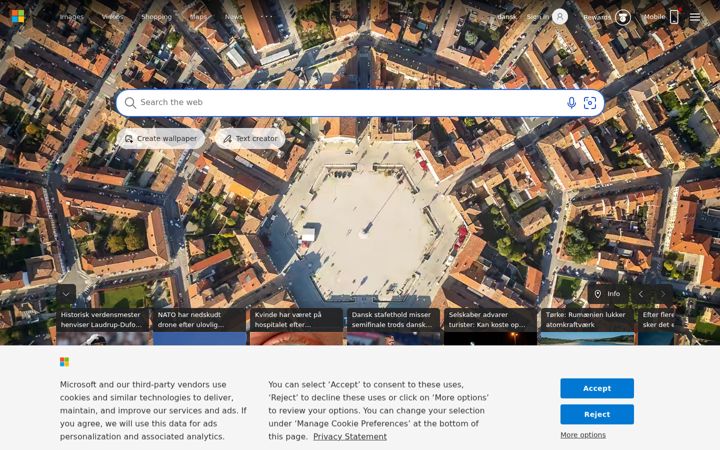Focus the Search the web field
The image size is (720, 450).
(349, 102)
